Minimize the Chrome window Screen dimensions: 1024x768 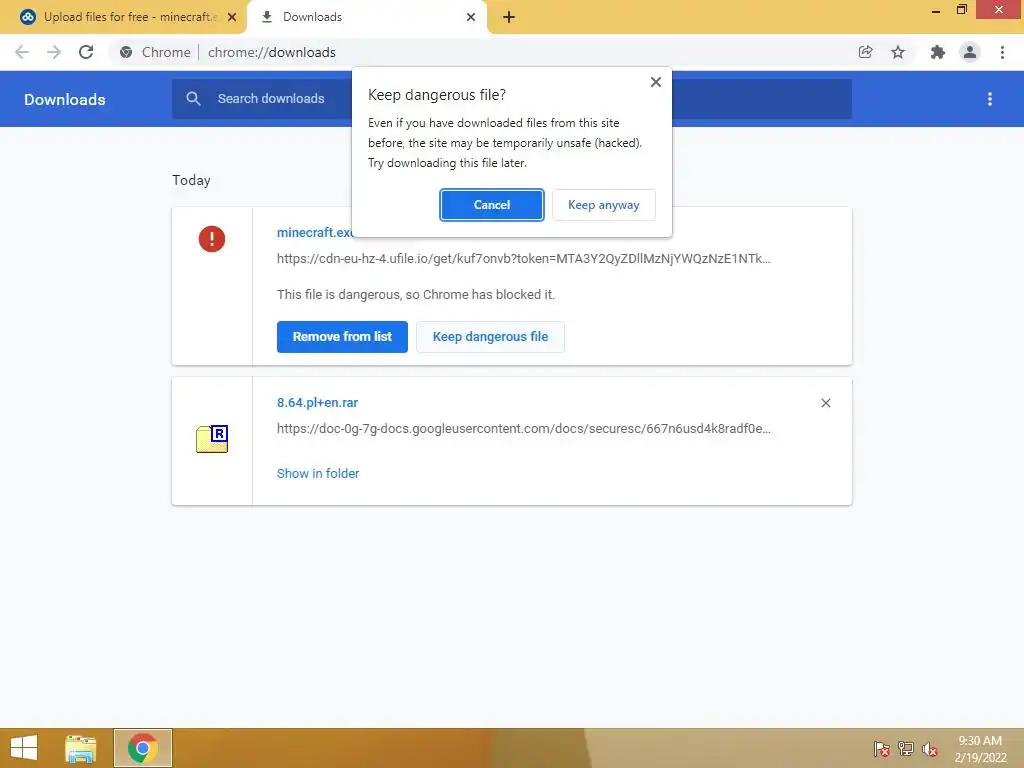tap(936, 10)
